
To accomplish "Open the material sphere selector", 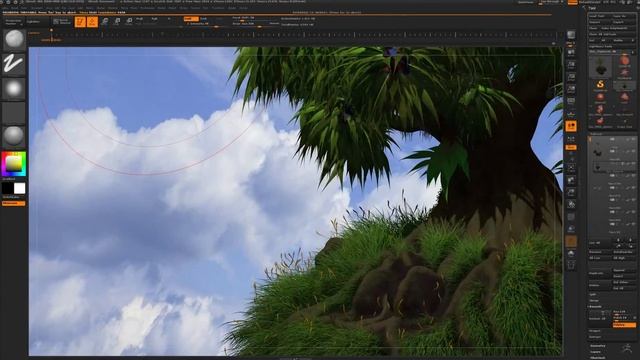I will pos(14,136).
